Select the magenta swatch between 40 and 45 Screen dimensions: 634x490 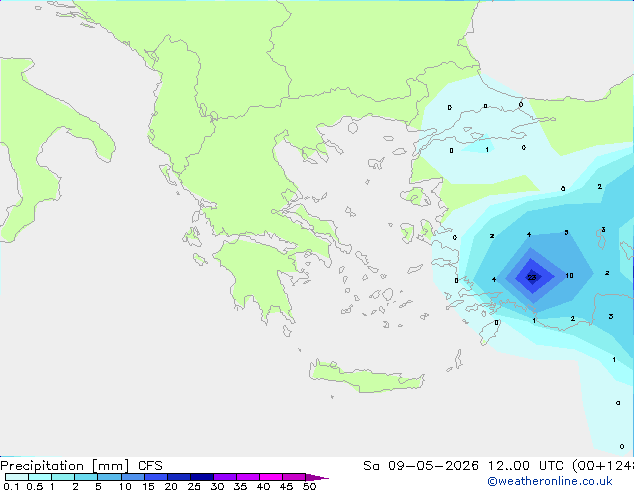[x=271, y=477]
